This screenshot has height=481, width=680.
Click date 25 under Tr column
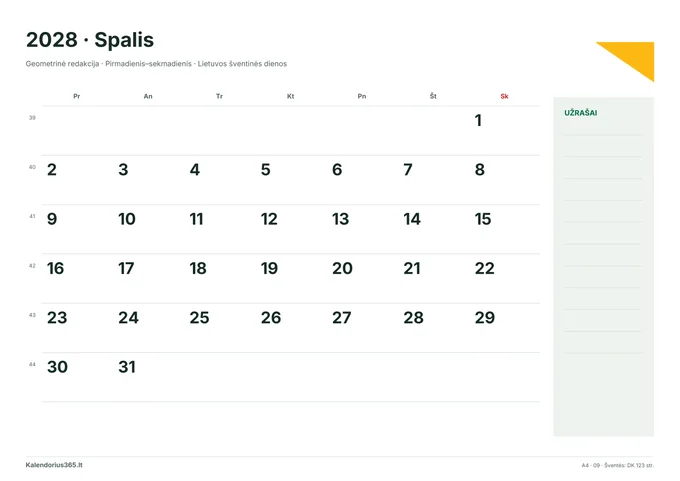[x=199, y=318]
